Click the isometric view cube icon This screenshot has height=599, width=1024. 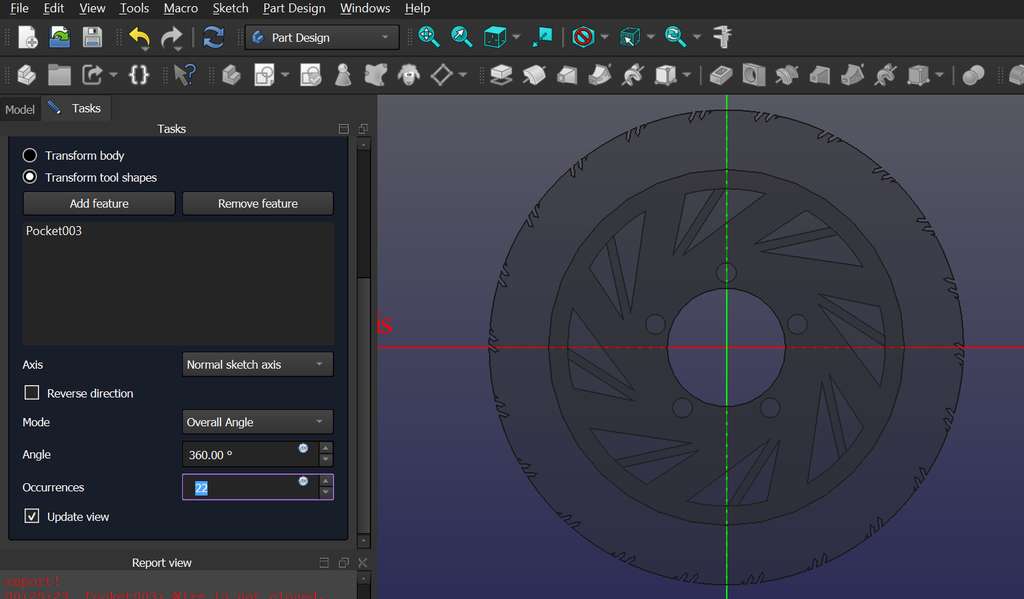(495, 37)
